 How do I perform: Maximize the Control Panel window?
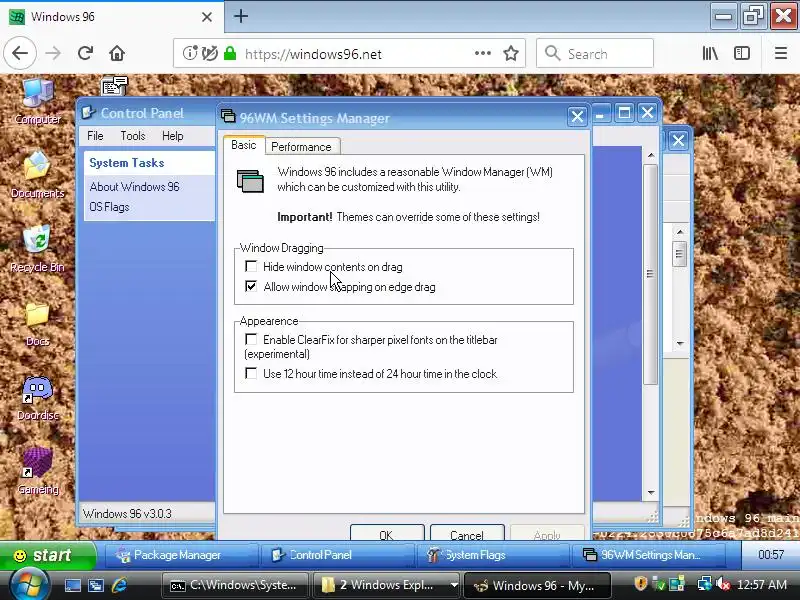624,113
